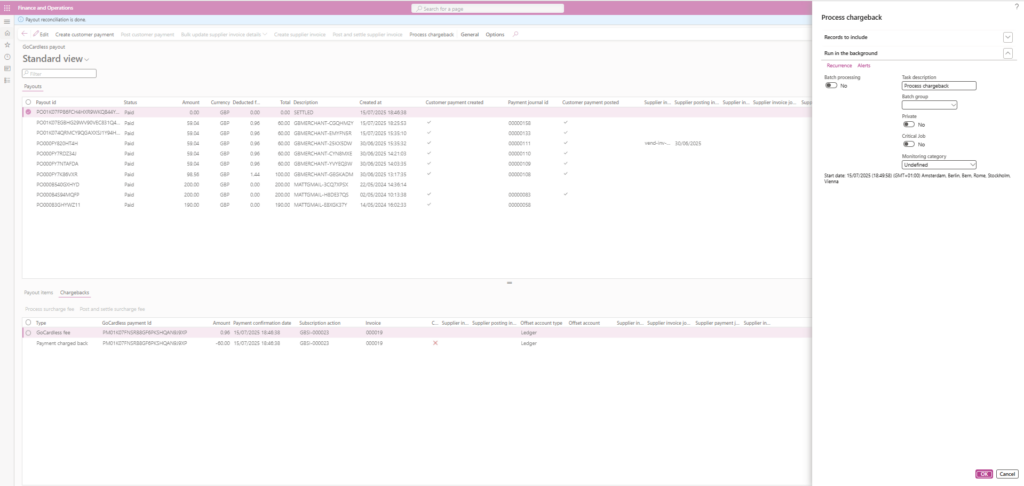Screen dimensions: 1024x486
Task: Click the Edit pencil button
Action: coord(40,34)
